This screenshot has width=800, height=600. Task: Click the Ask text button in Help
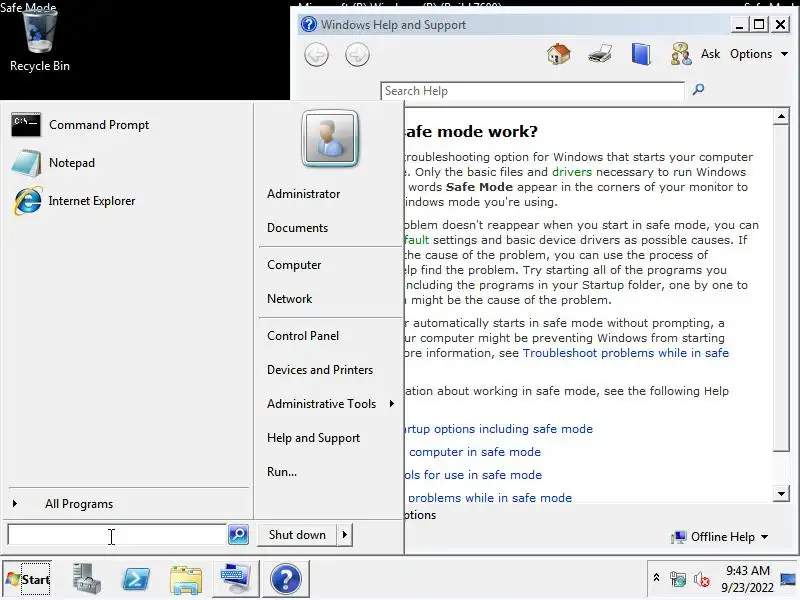(710, 54)
